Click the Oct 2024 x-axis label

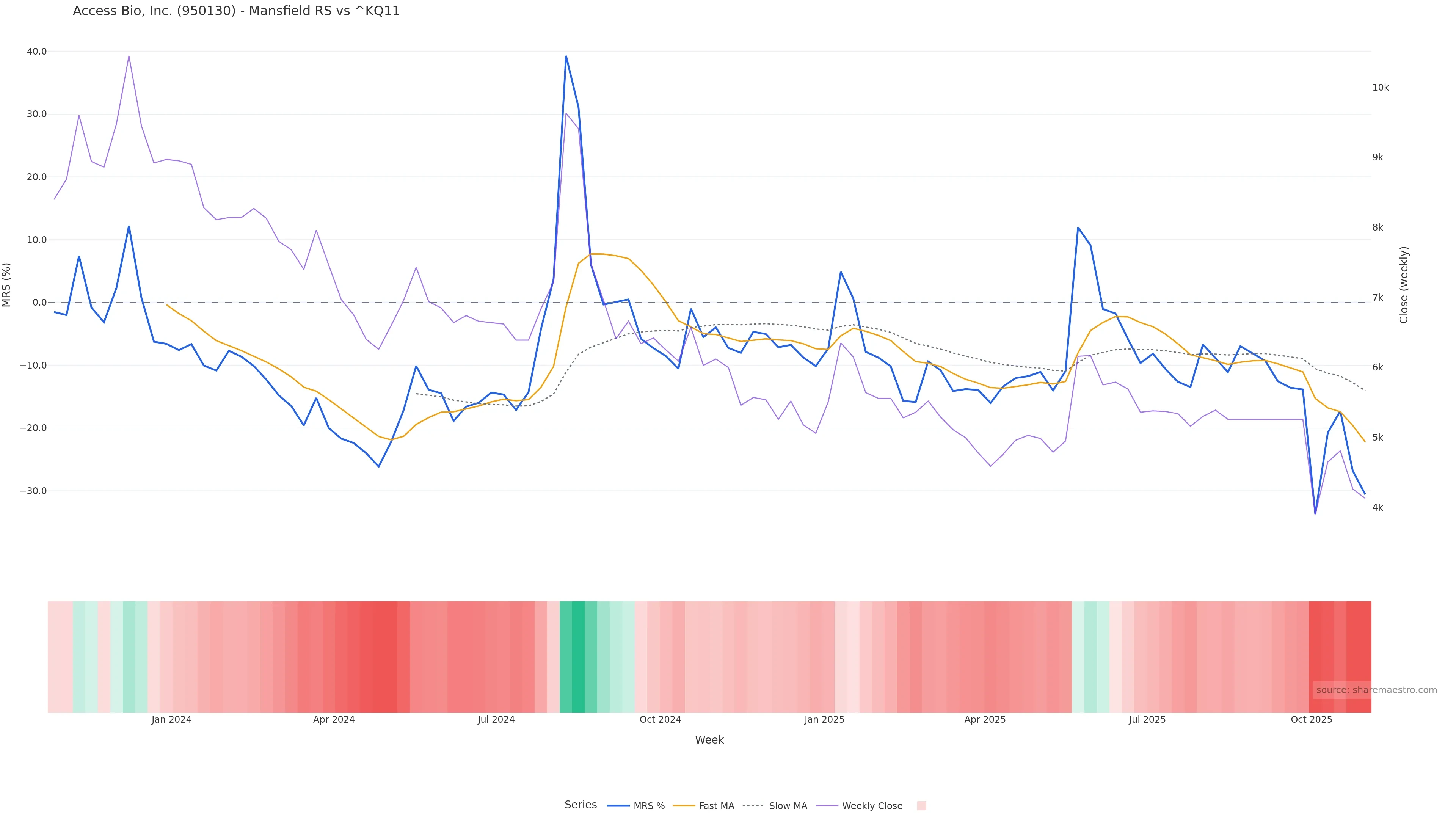pos(660,720)
